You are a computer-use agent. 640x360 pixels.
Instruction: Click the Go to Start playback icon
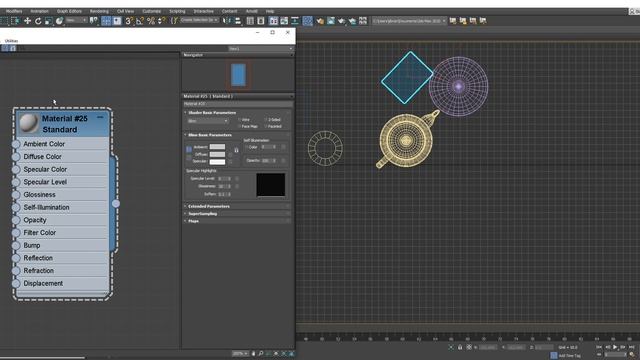(x=599, y=347)
